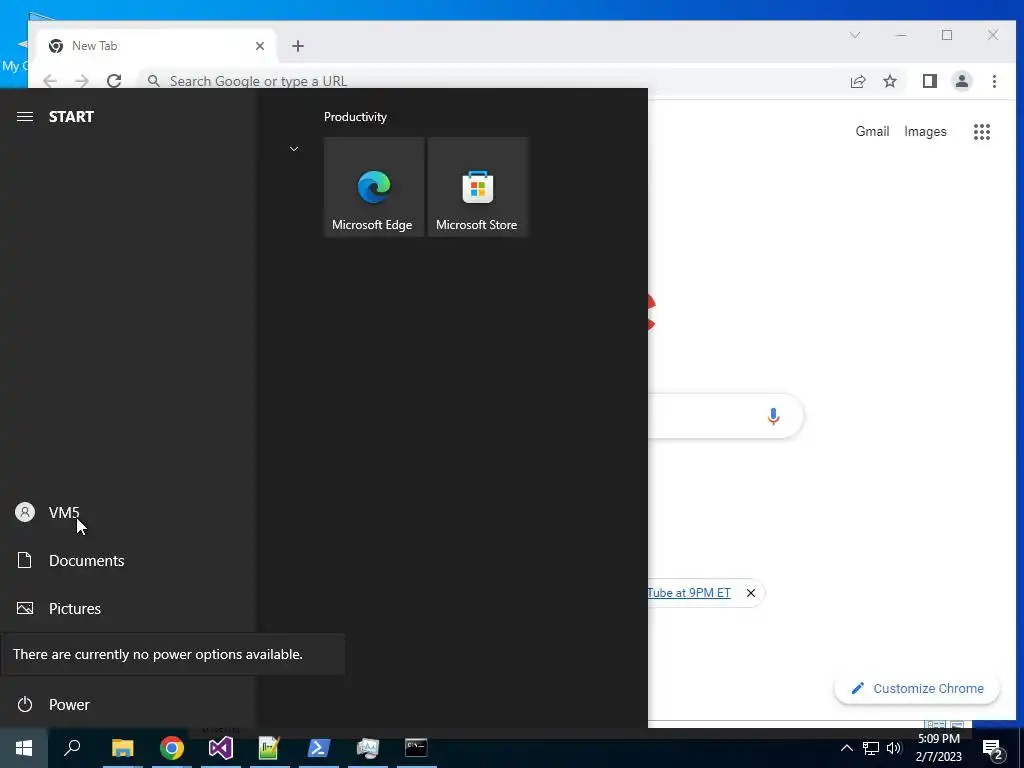Open the volume tray icon
Viewport: 1024px width, 768px height.
[893, 748]
